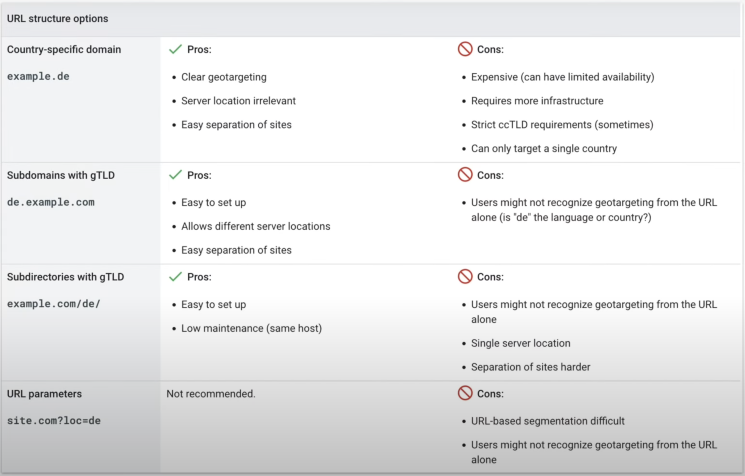Click the Clear geotargeting bullet item
745x476 pixels.
(224, 77)
